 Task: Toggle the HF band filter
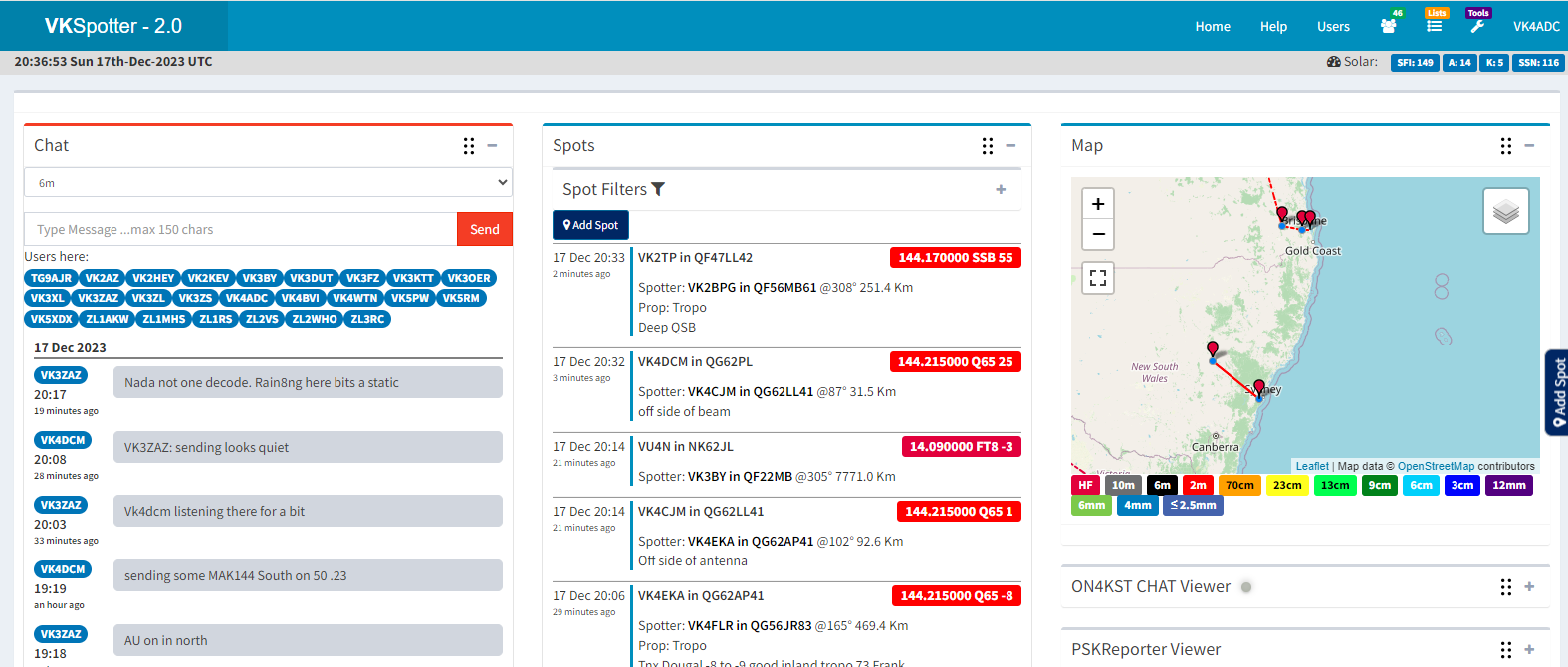1085,486
